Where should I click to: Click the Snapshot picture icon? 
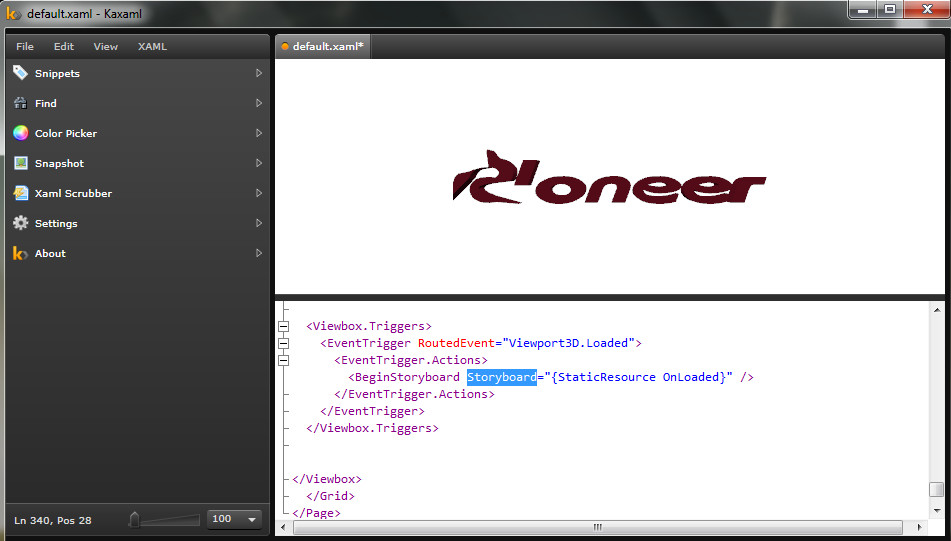click(21, 163)
